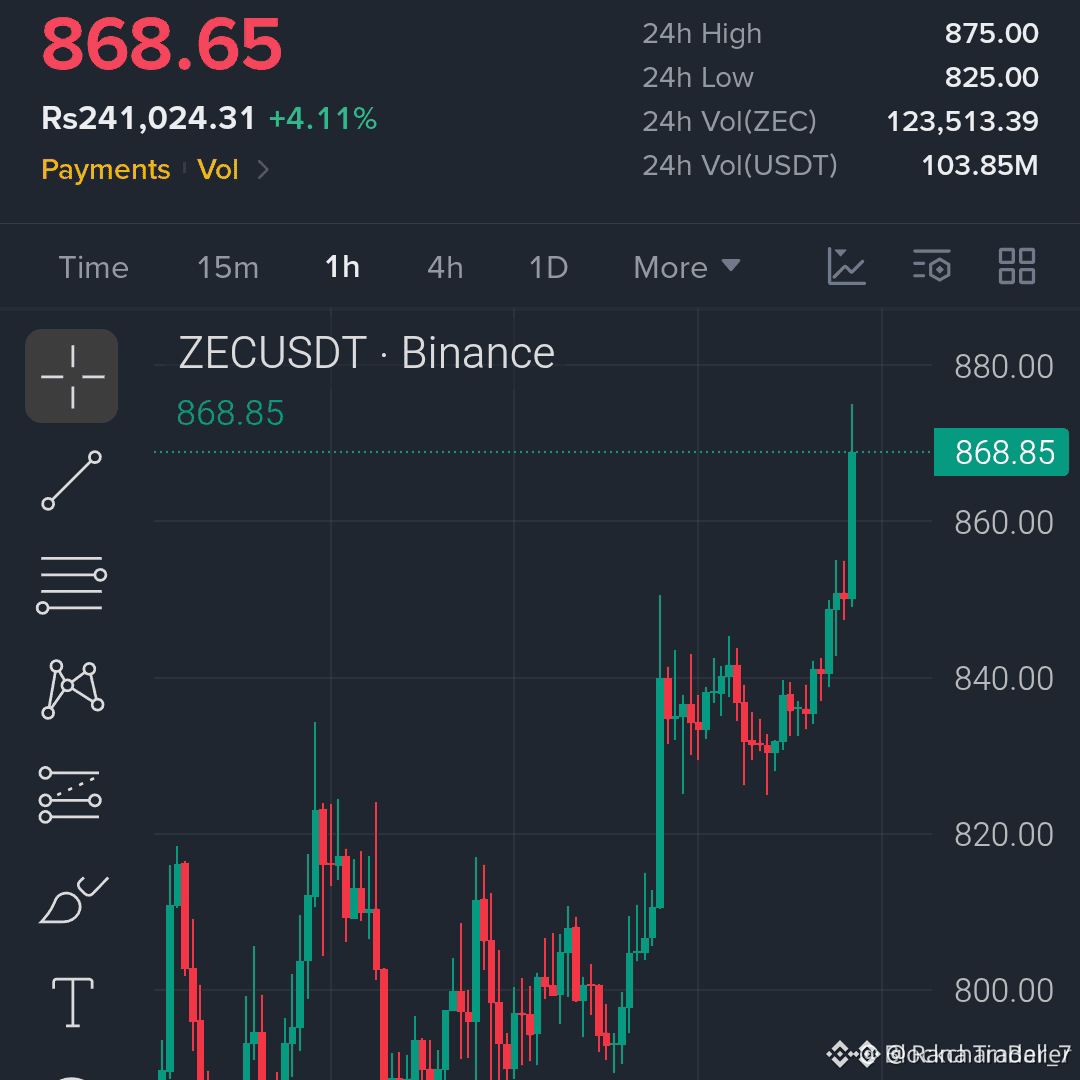Select the XABCD pattern tool
1080x1080 pixels.
(x=72, y=689)
